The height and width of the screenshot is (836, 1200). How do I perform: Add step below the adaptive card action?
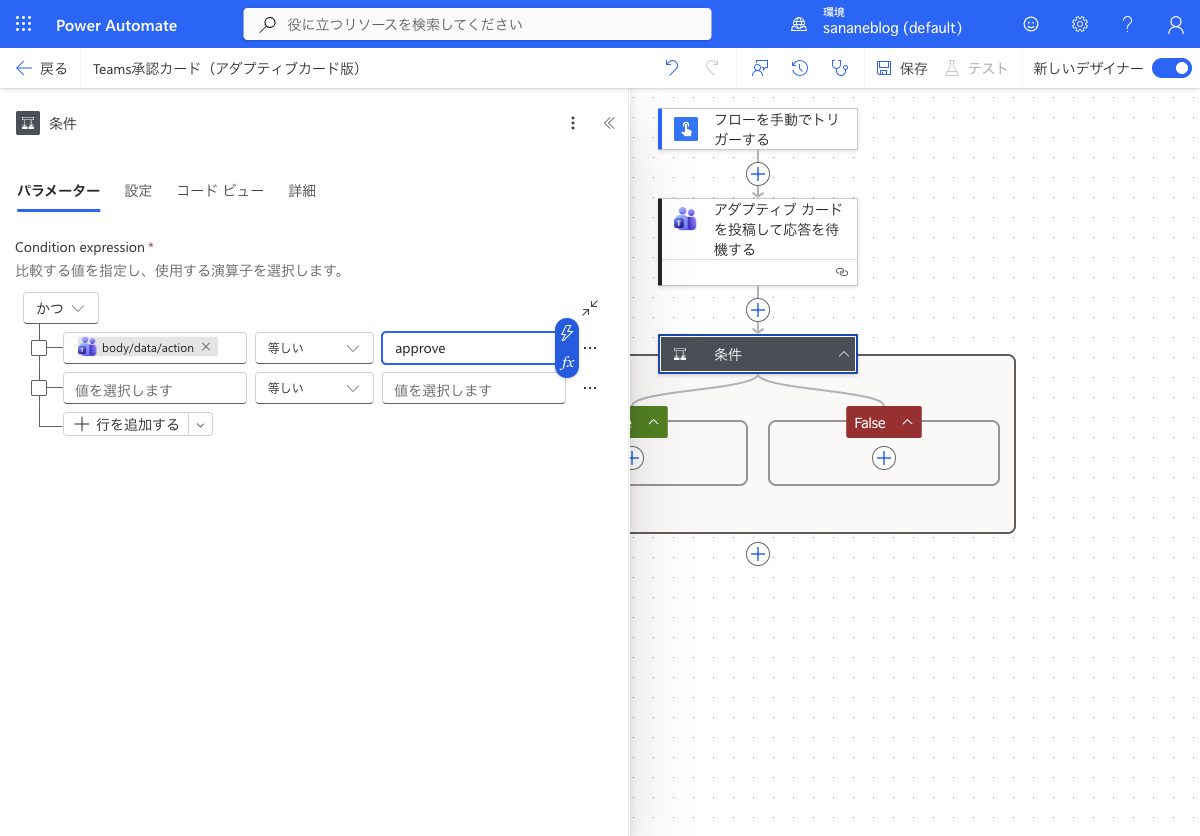pos(758,310)
